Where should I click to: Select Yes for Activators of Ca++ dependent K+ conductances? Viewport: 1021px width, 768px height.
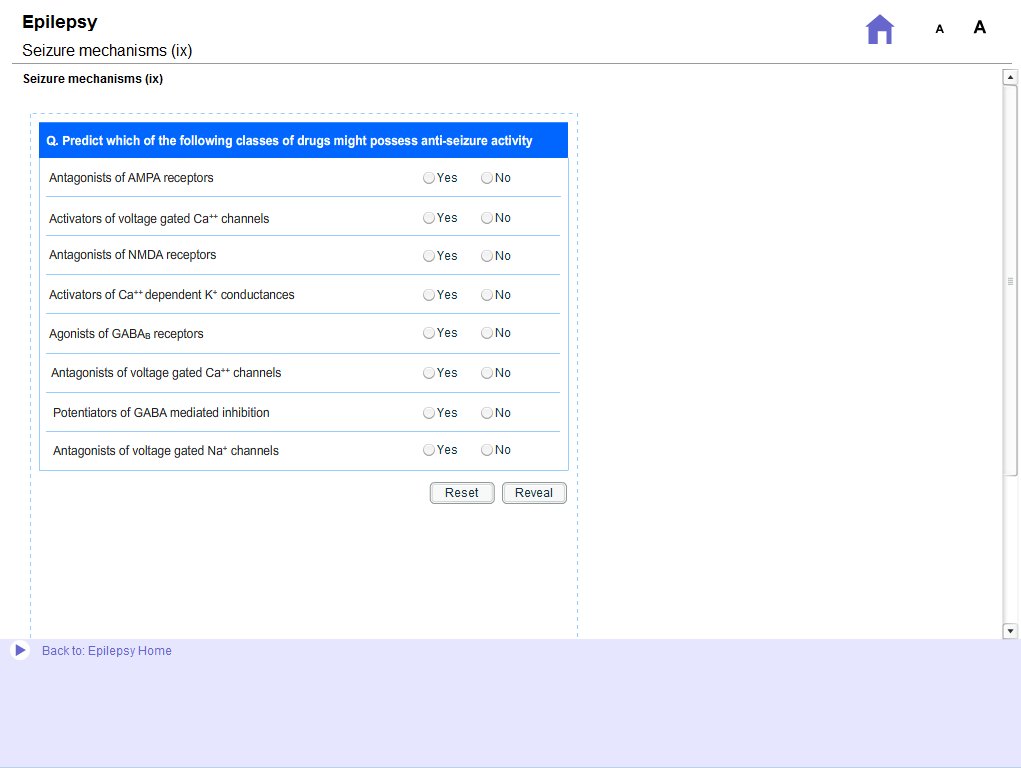(x=428, y=294)
